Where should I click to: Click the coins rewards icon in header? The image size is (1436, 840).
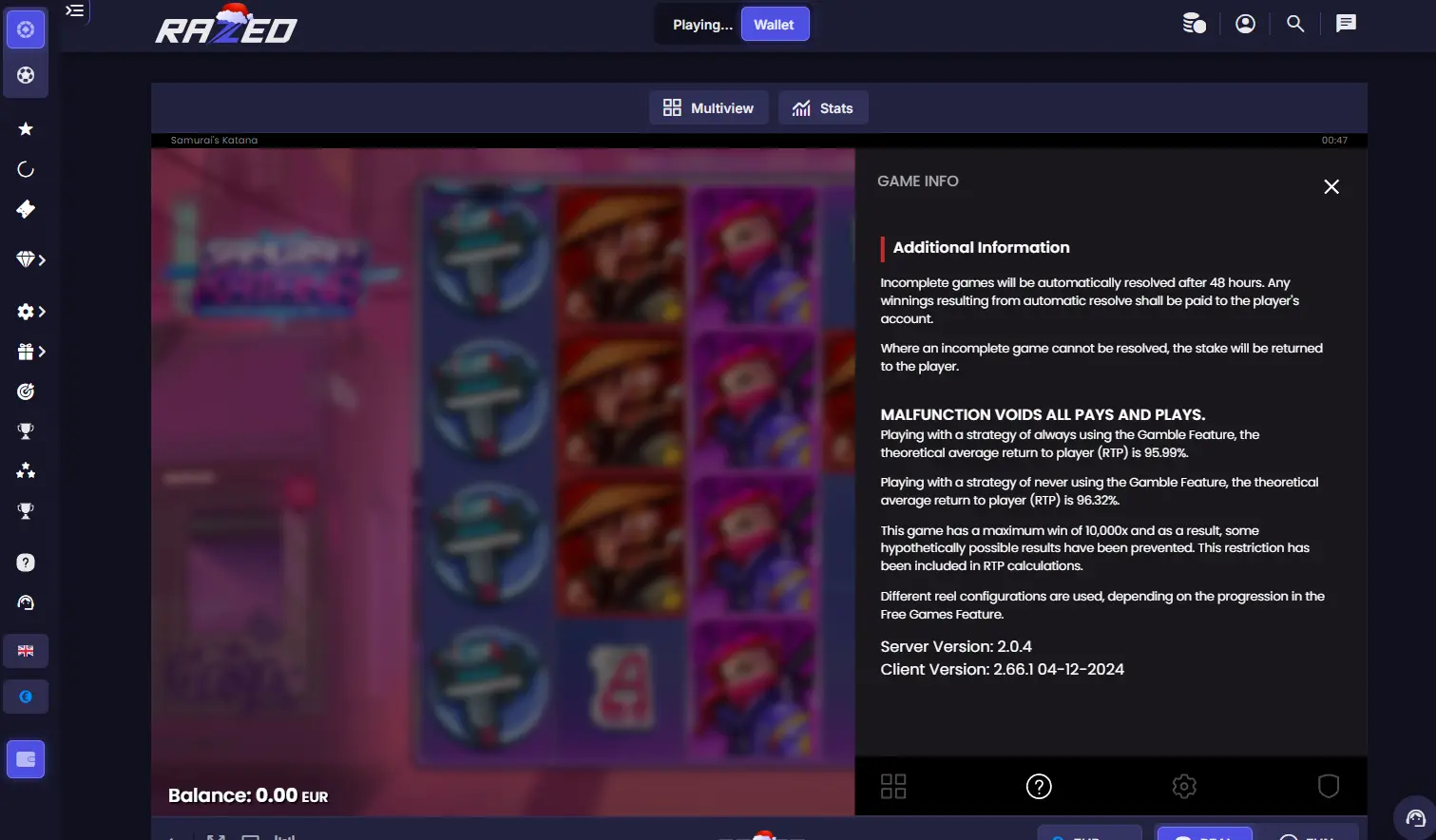(x=1194, y=24)
